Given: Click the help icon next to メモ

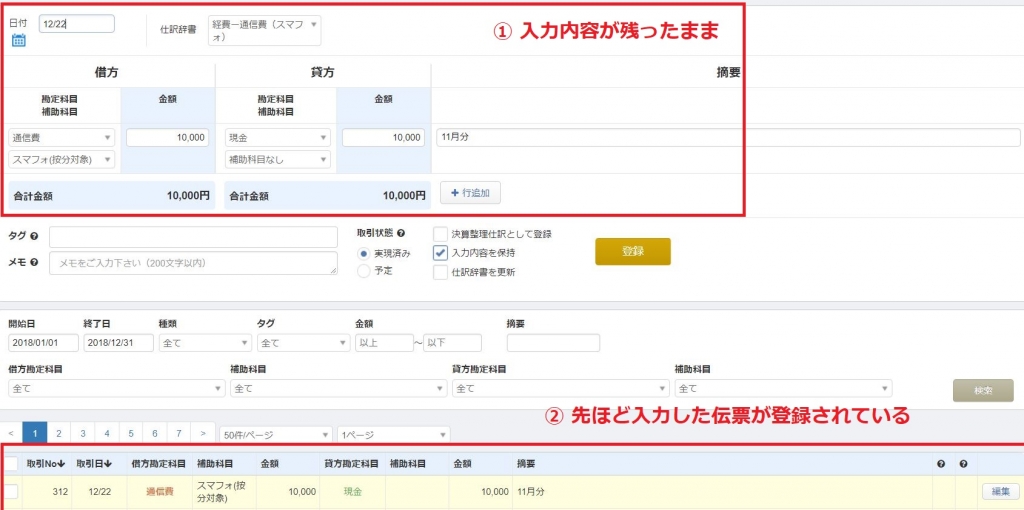Looking at the screenshot, I should (34, 262).
